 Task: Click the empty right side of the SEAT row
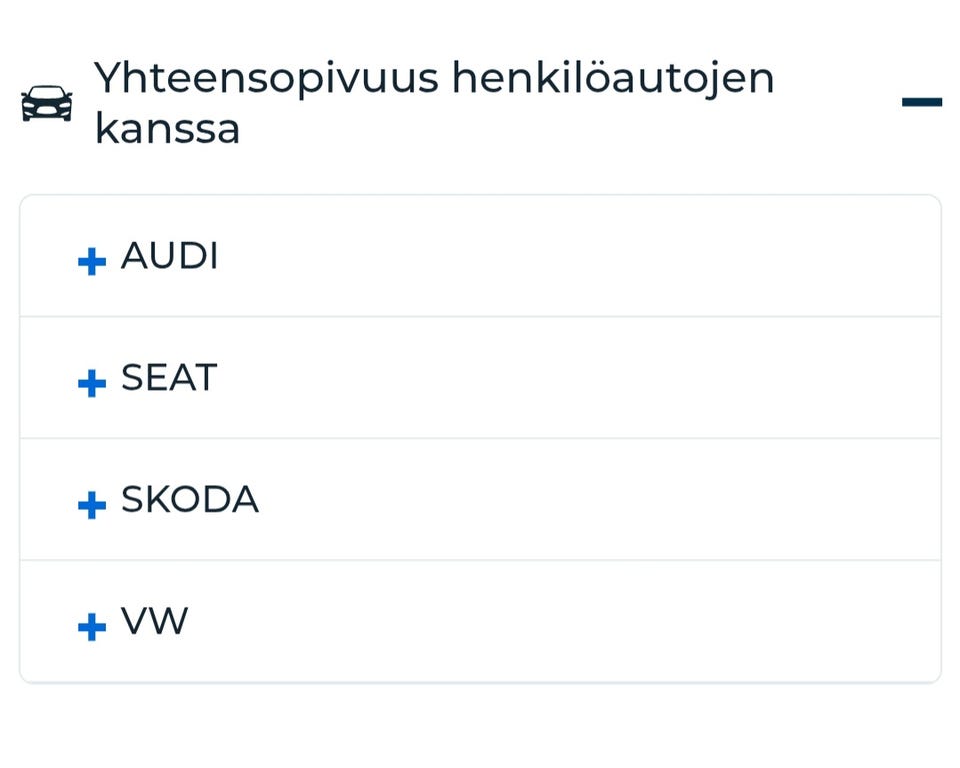click(760, 378)
